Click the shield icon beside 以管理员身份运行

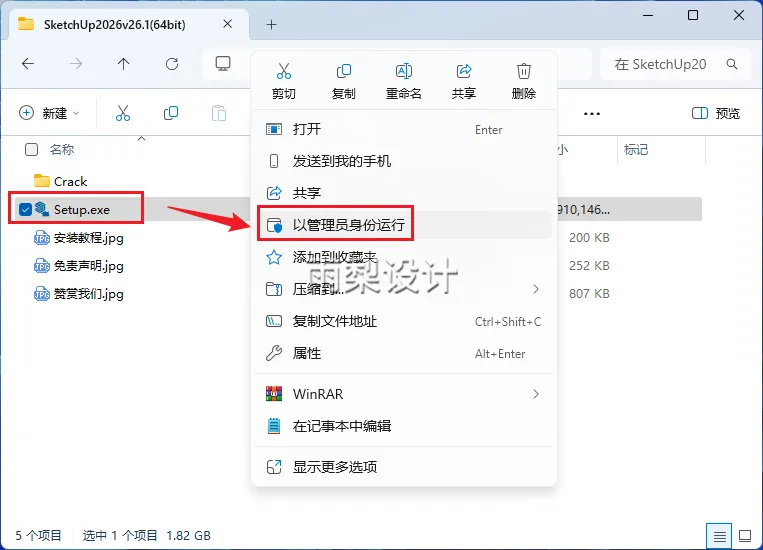tap(274, 225)
